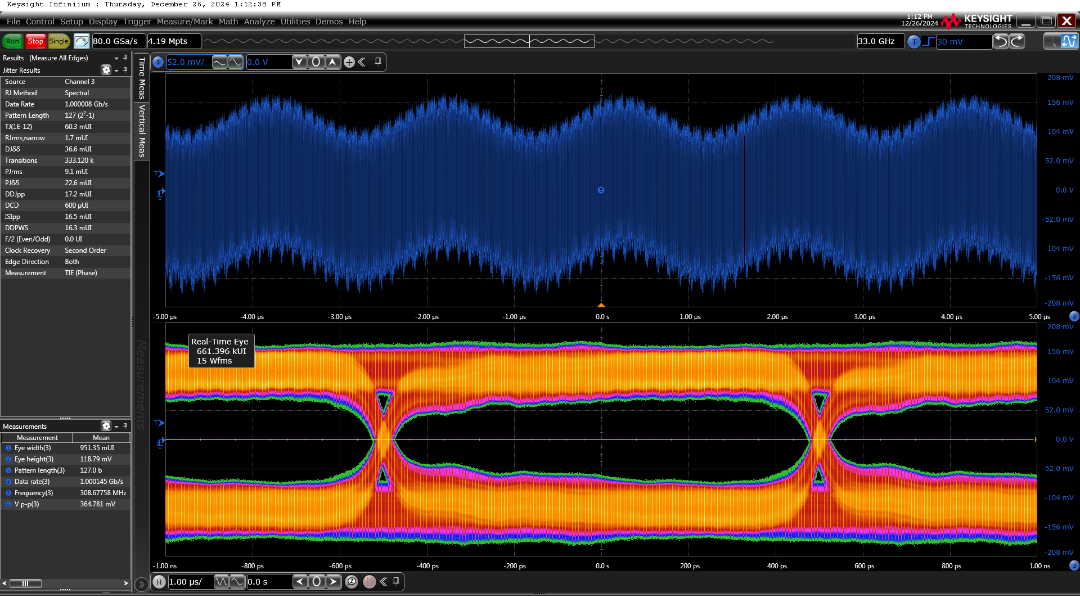
Task: Click the rising edge trigger slope icon
Action: [927, 41]
